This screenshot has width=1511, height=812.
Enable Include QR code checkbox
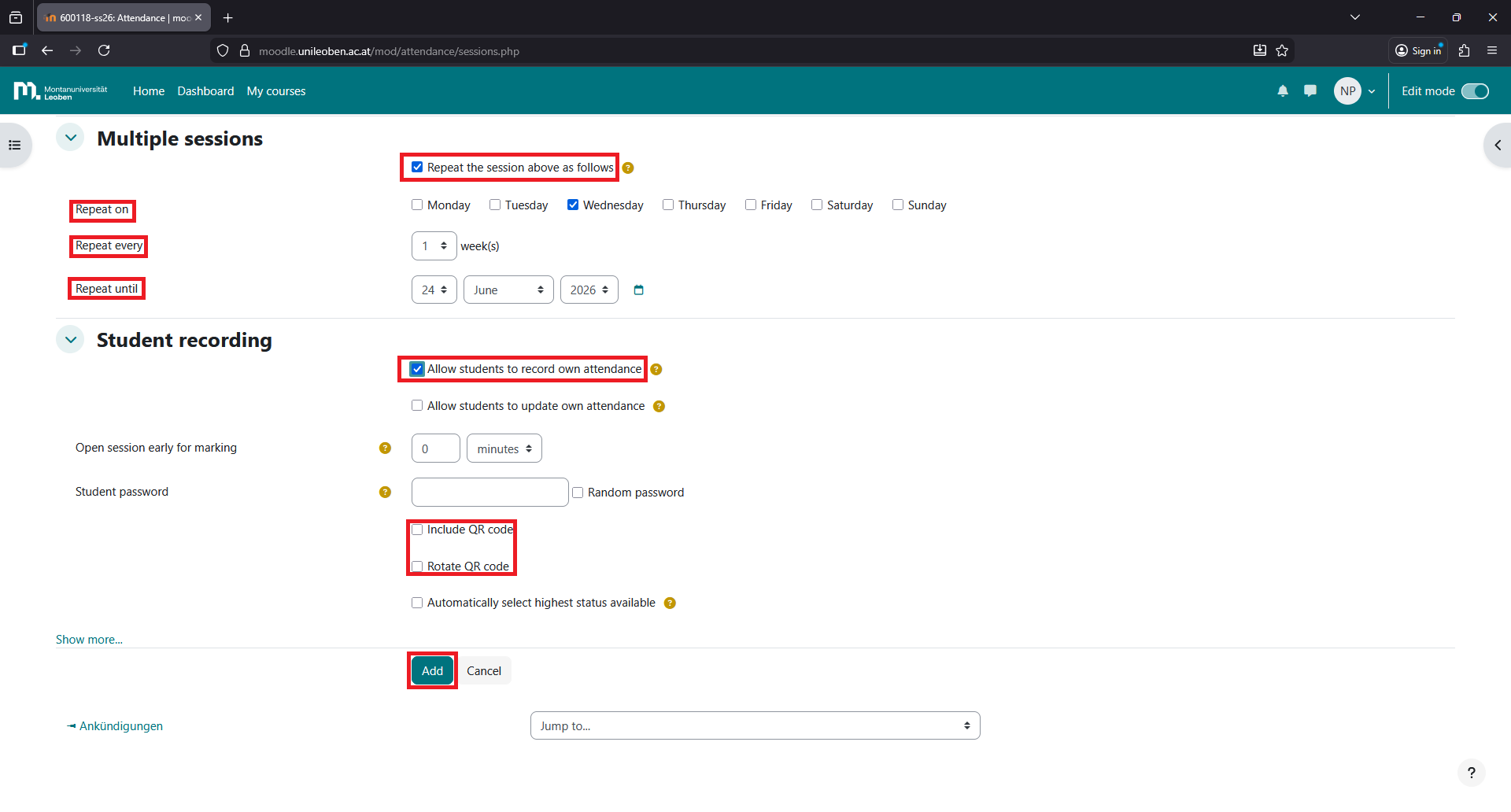[x=417, y=530]
